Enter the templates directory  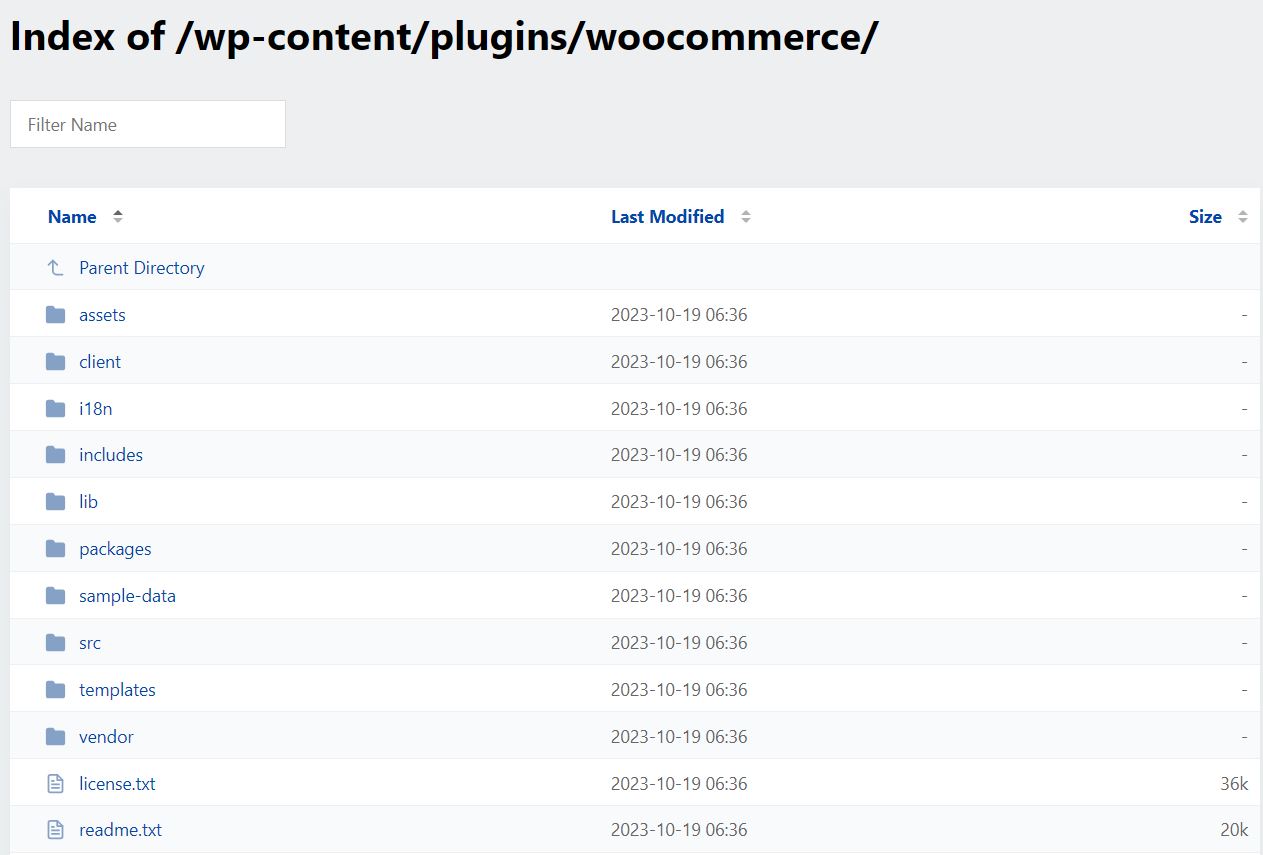[x=118, y=690]
